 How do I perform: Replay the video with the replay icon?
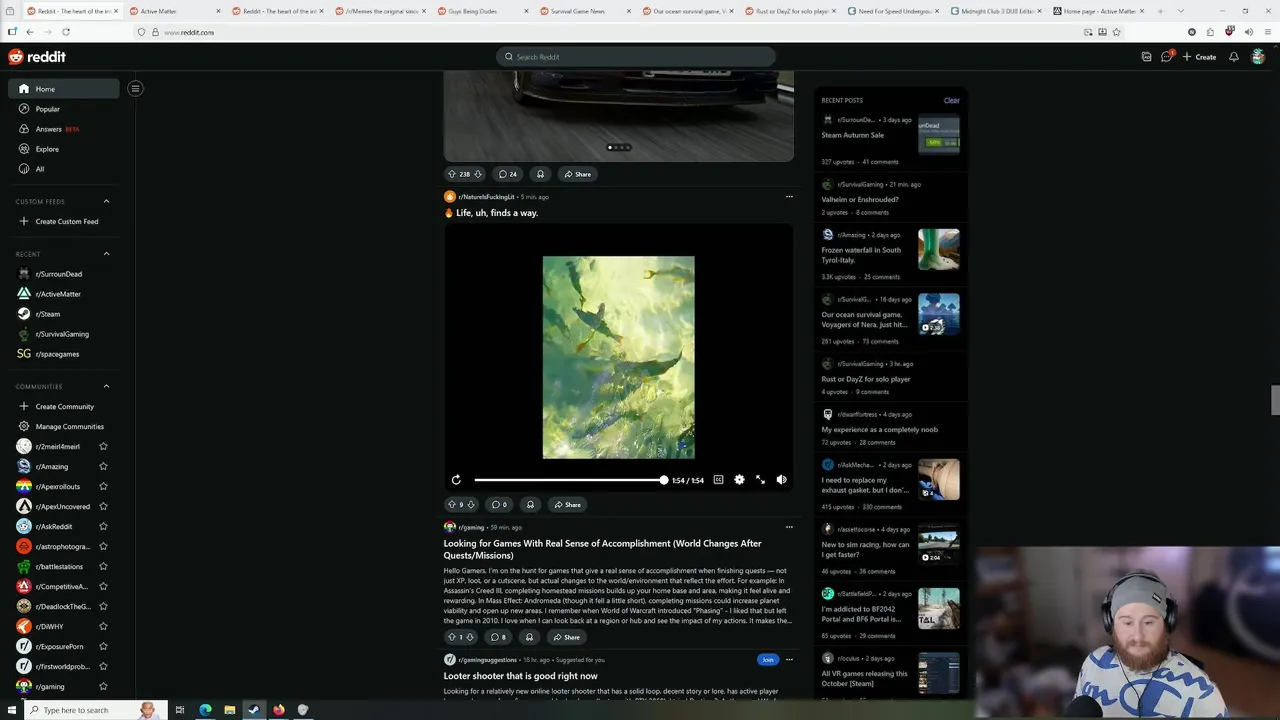click(x=456, y=480)
